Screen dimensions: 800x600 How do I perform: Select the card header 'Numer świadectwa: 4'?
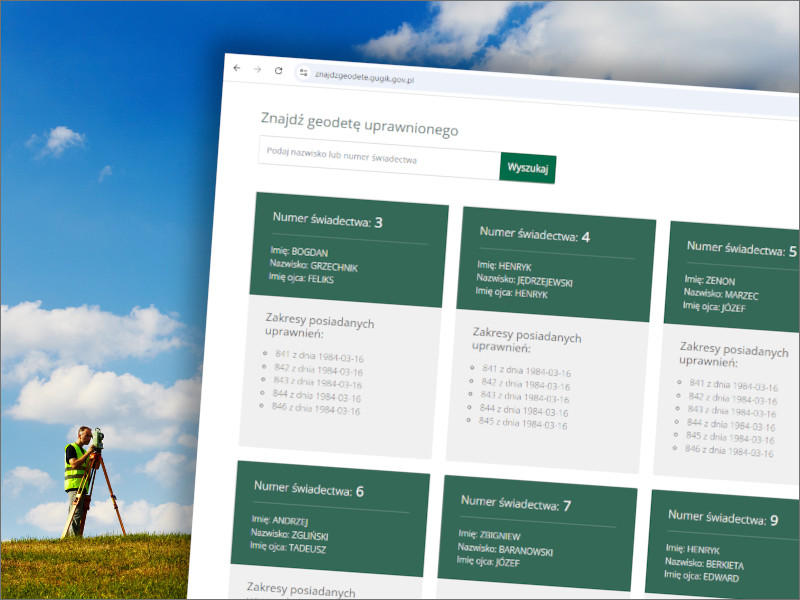tap(535, 234)
